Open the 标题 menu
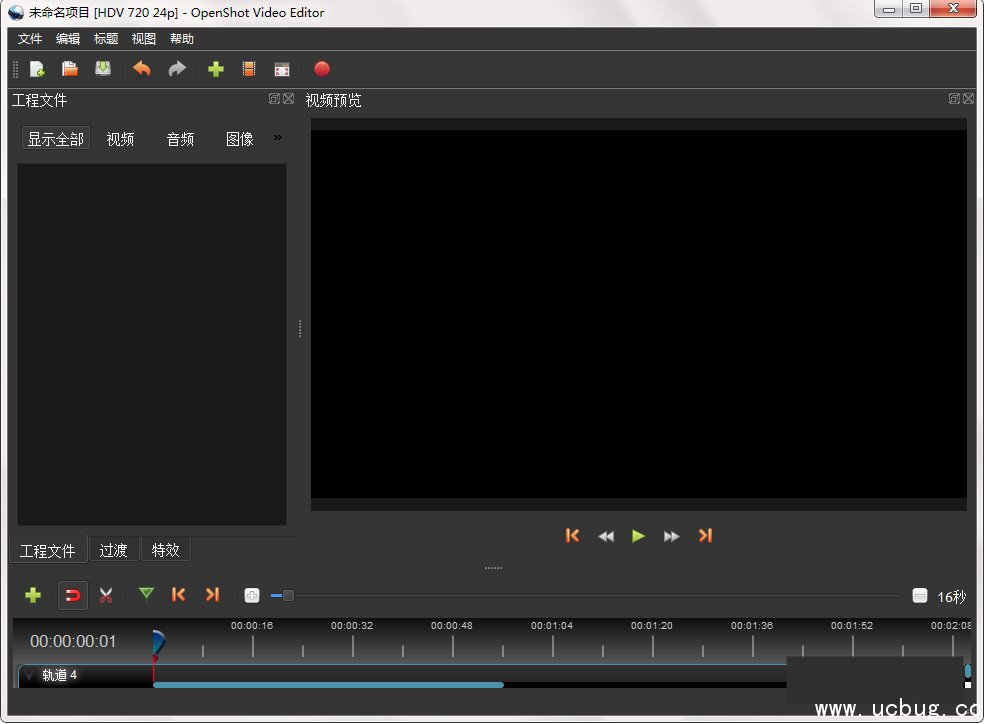985x724 pixels. 106,39
